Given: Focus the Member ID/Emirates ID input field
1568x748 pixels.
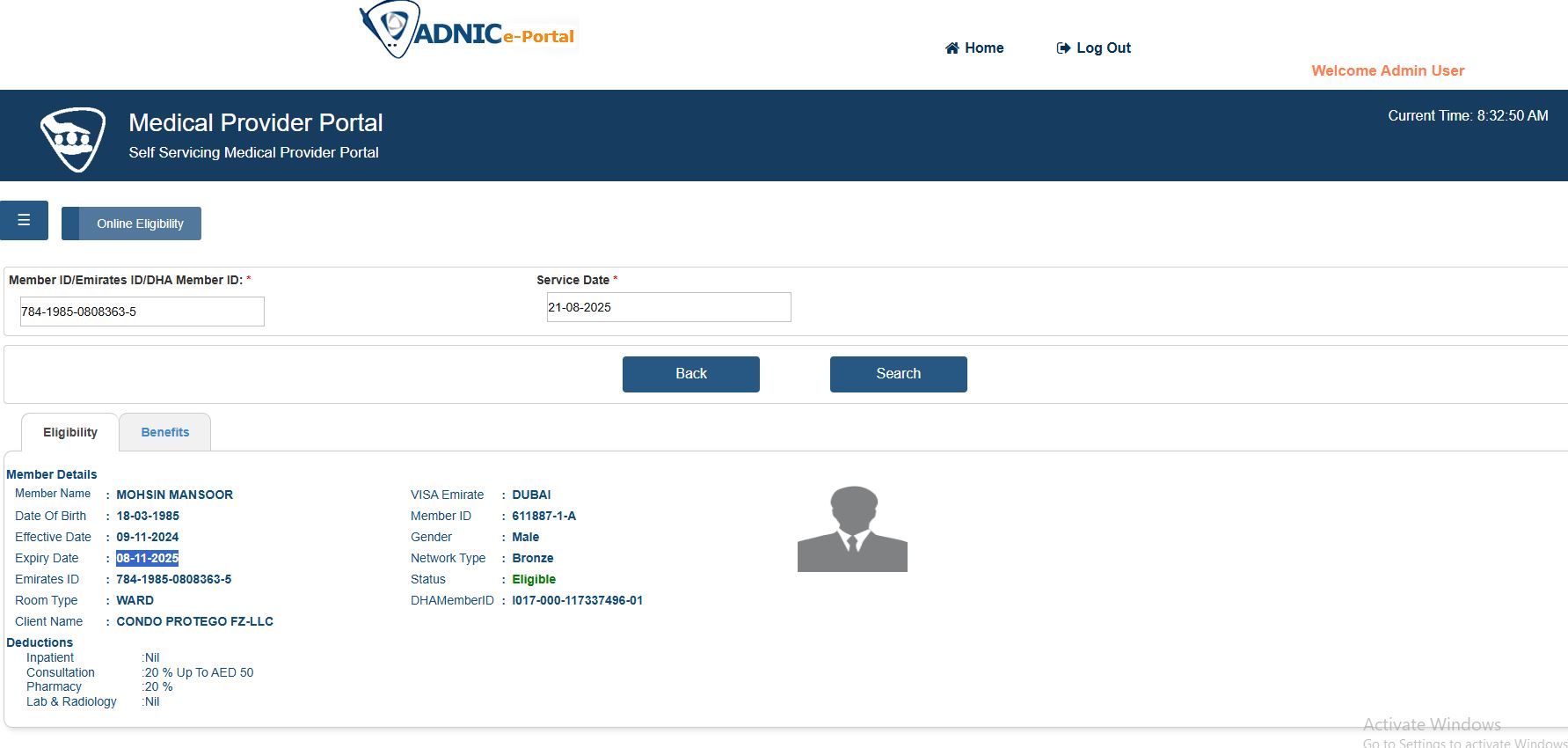Looking at the screenshot, I should pyautogui.click(x=142, y=312).
